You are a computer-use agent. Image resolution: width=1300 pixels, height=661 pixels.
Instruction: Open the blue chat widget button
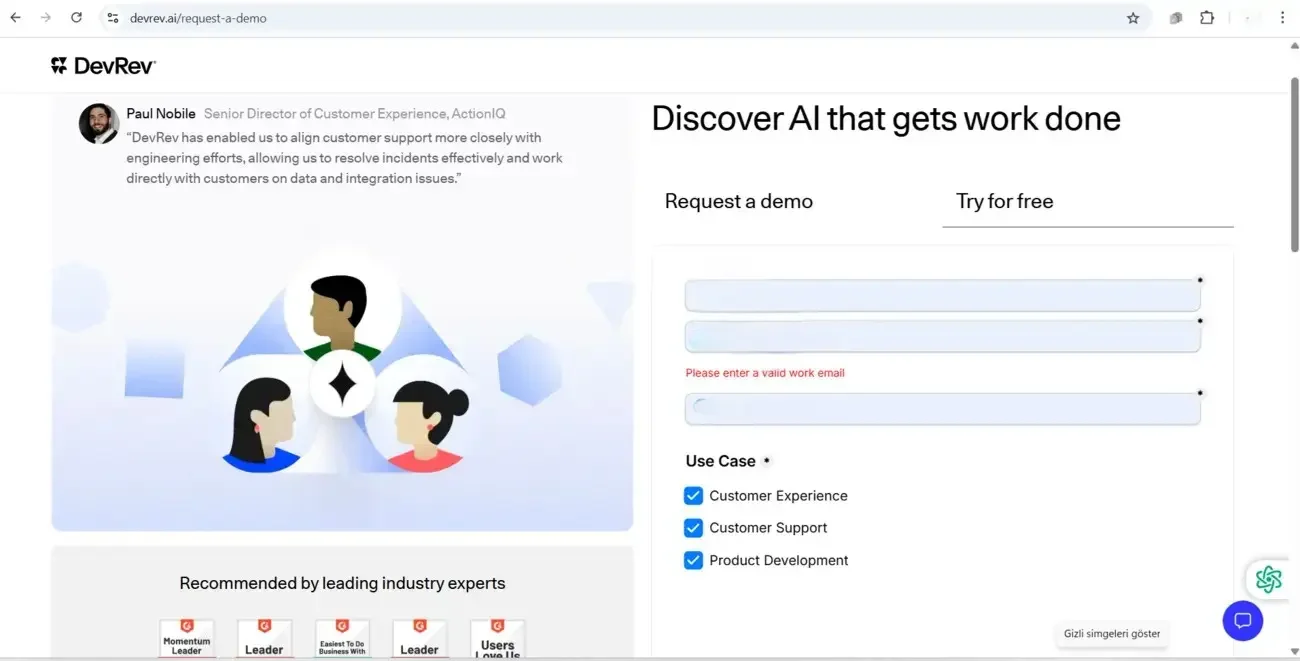(x=1243, y=621)
